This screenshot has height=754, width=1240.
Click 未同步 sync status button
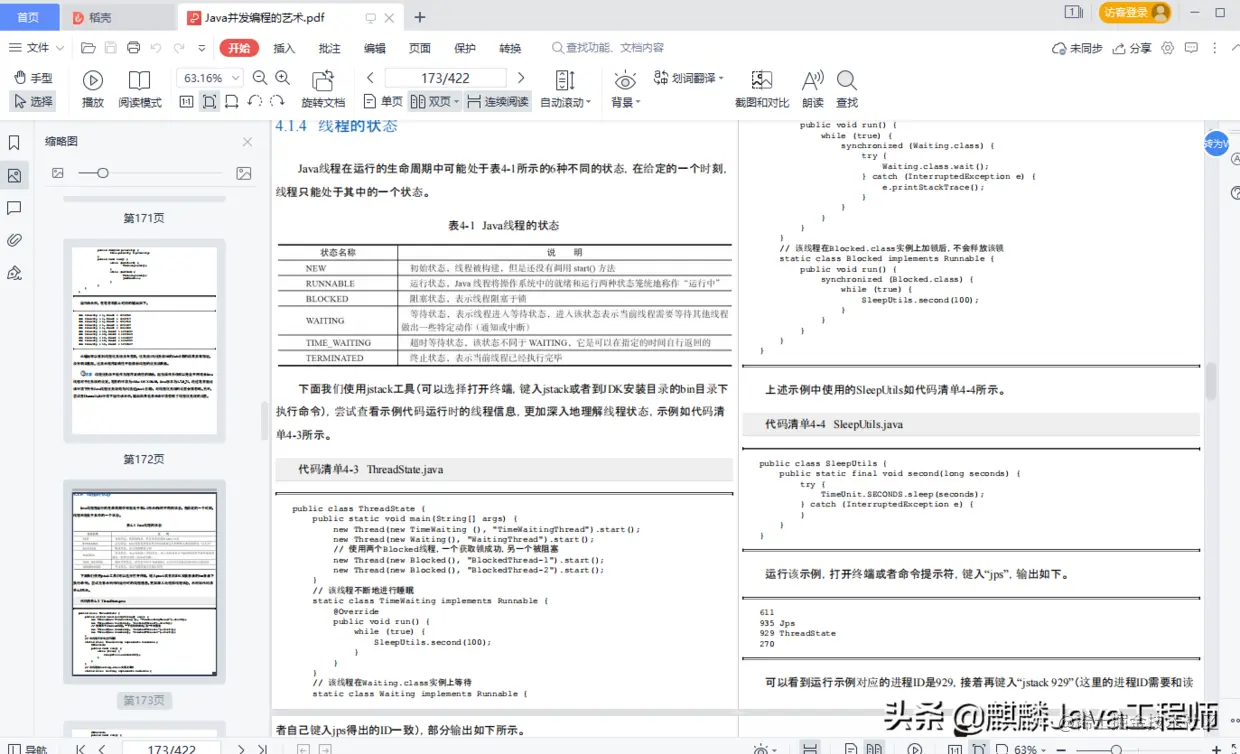click(x=1077, y=48)
